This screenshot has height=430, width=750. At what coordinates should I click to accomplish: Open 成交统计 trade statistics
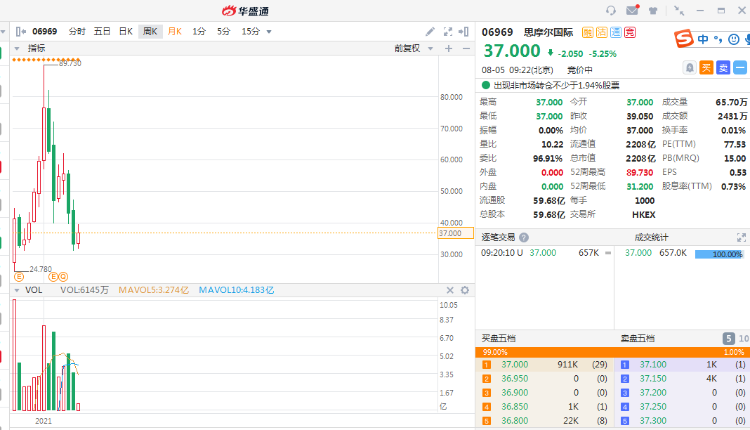pos(653,237)
